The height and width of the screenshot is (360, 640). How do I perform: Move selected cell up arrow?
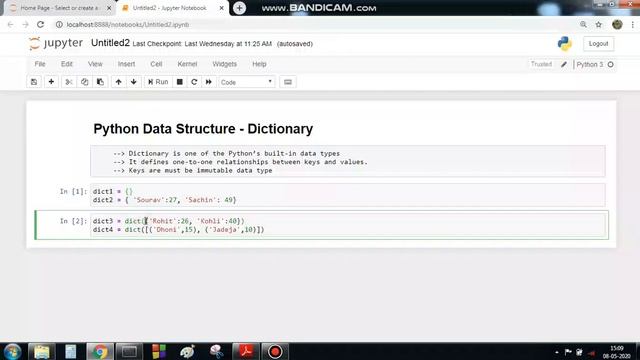[118, 82]
